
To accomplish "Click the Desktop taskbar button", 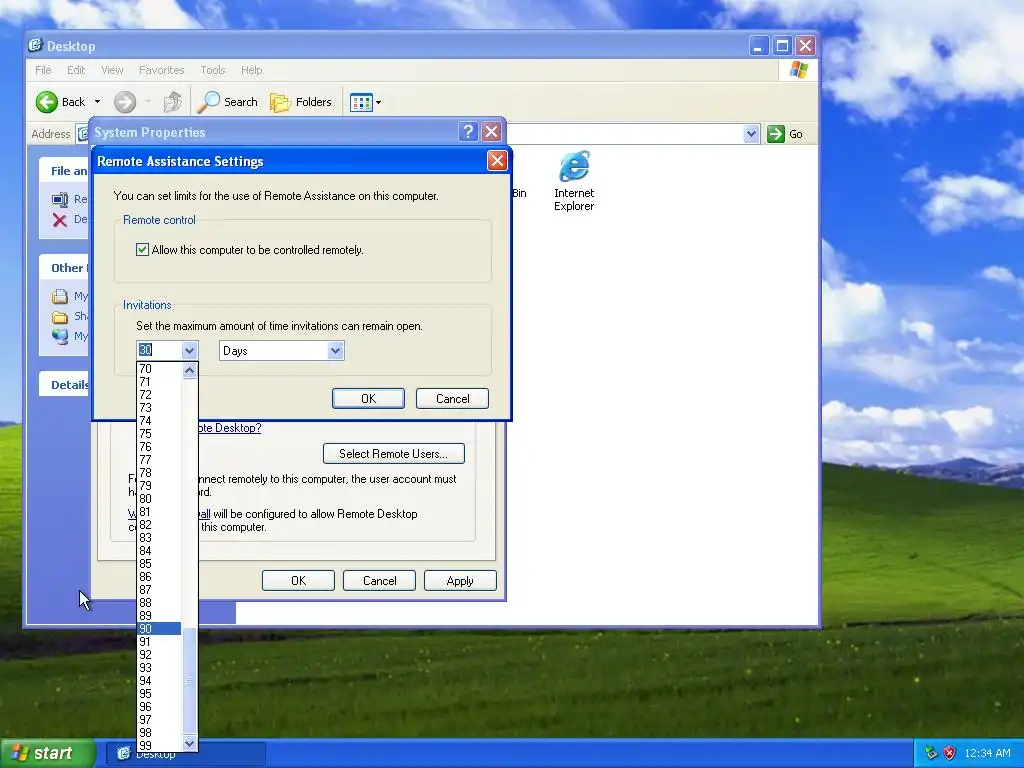I will (186, 754).
